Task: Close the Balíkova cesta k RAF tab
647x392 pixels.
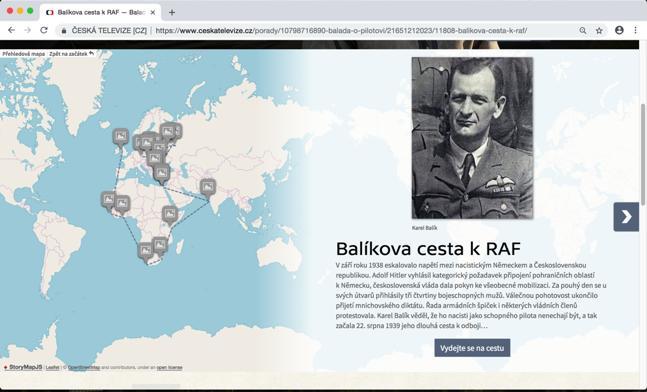Action: coord(153,12)
